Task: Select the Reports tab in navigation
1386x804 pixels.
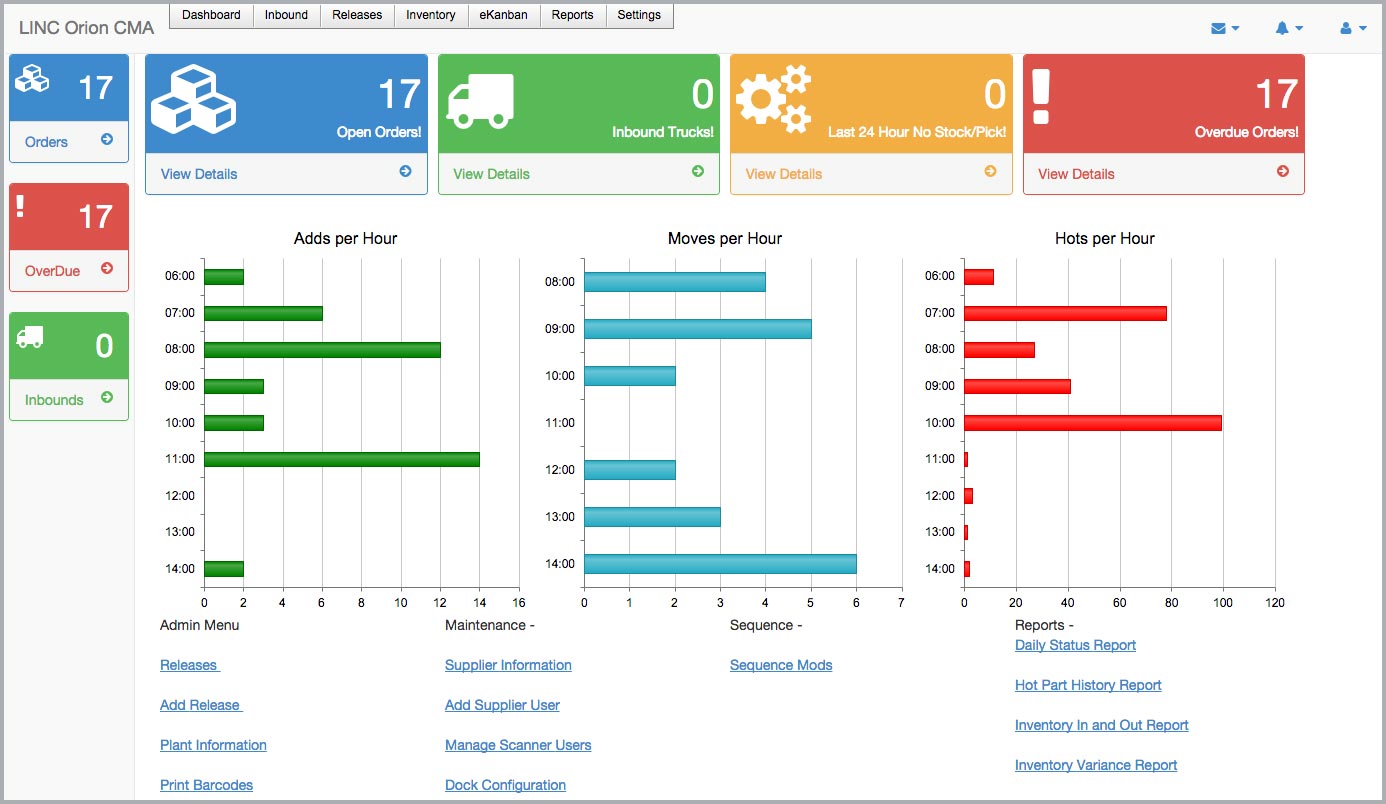Action: pos(572,15)
